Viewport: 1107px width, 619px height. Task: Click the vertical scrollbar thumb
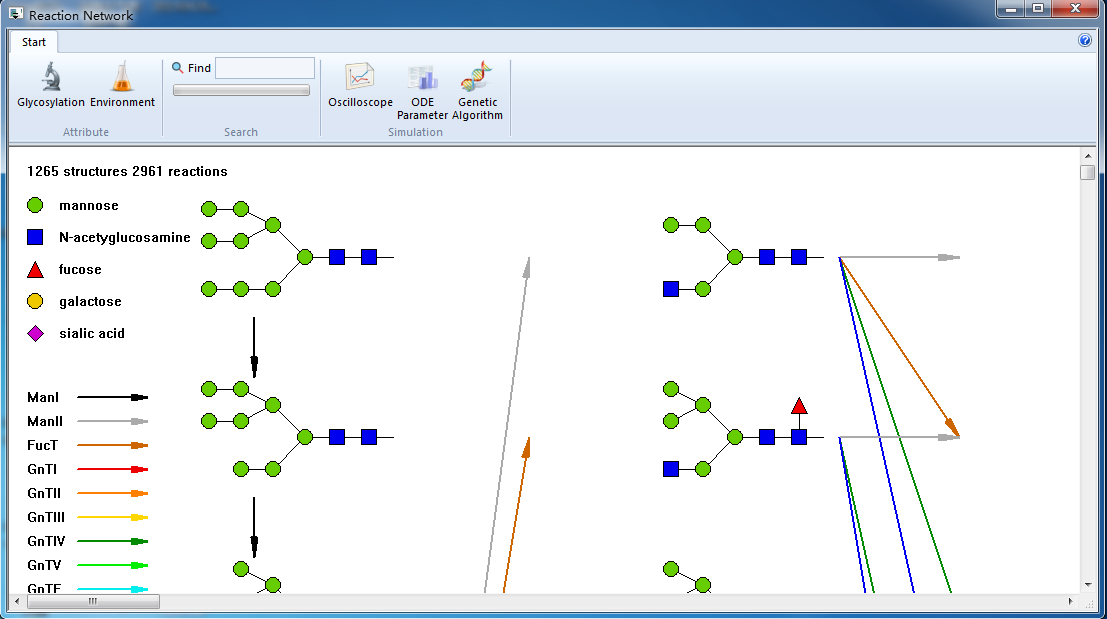pyautogui.click(x=1087, y=172)
